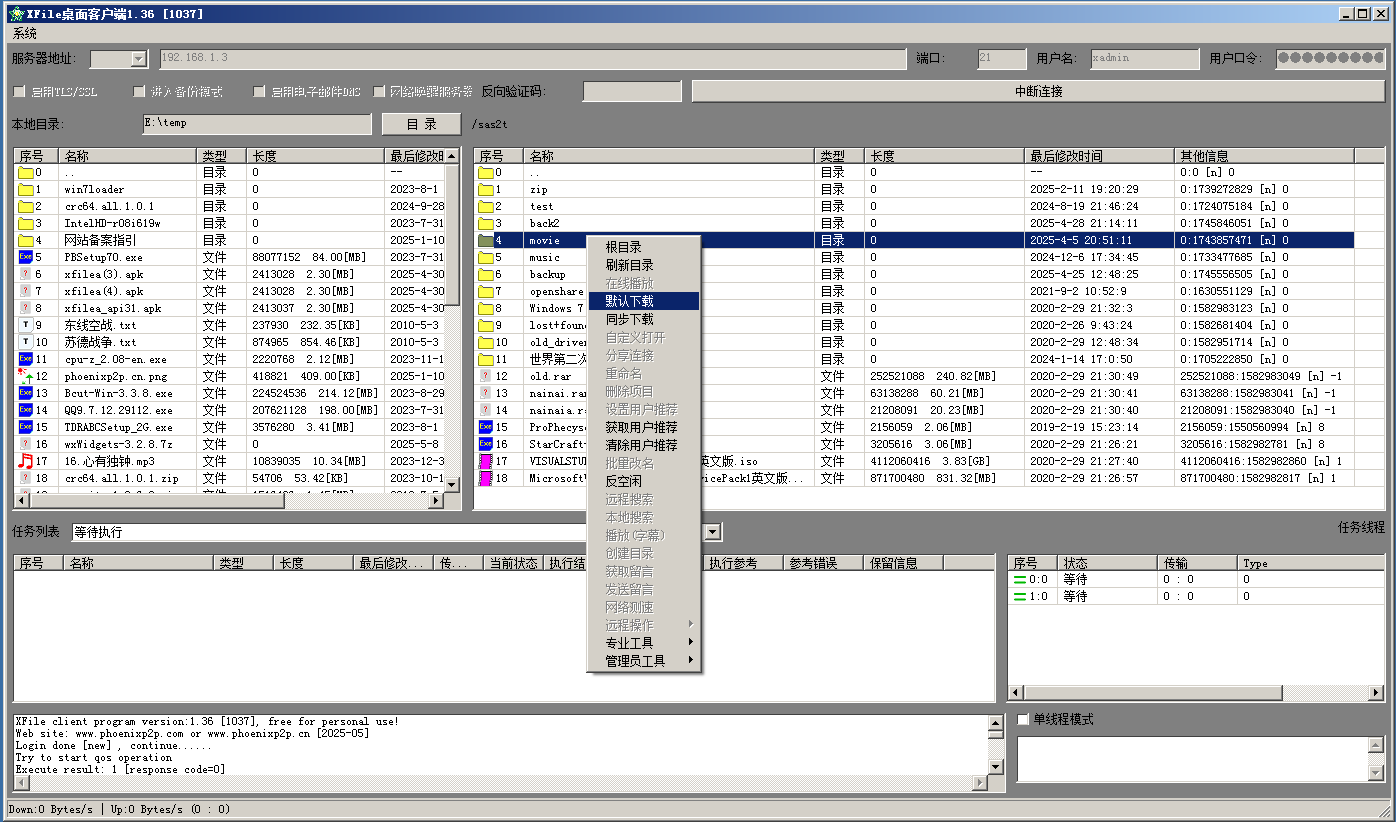The width and height of the screenshot is (1396, 822).
Task: Open the 服务器地址 dropdown
Action: tap(138, 59)
